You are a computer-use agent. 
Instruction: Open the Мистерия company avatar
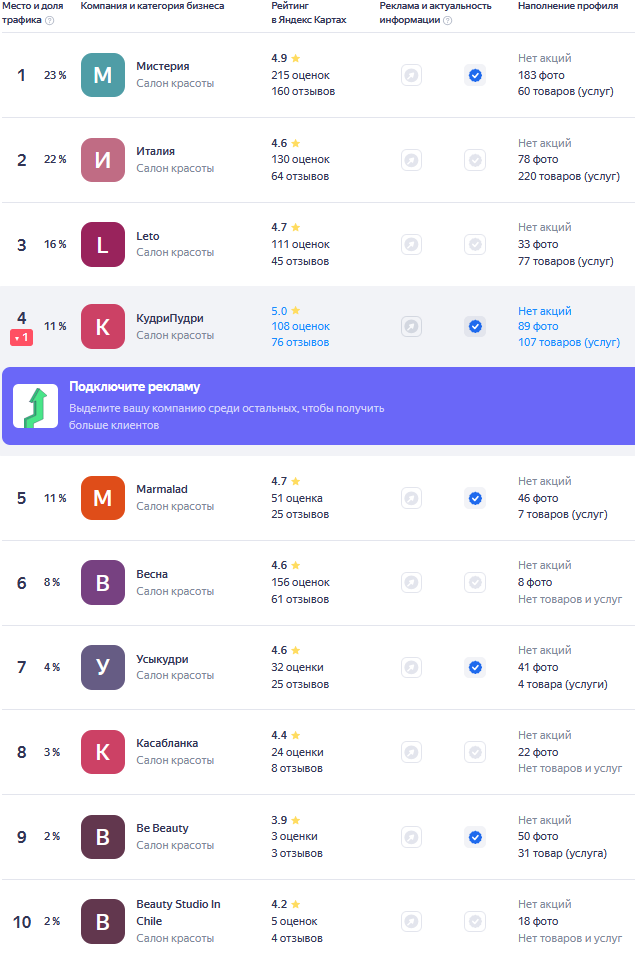103,75
